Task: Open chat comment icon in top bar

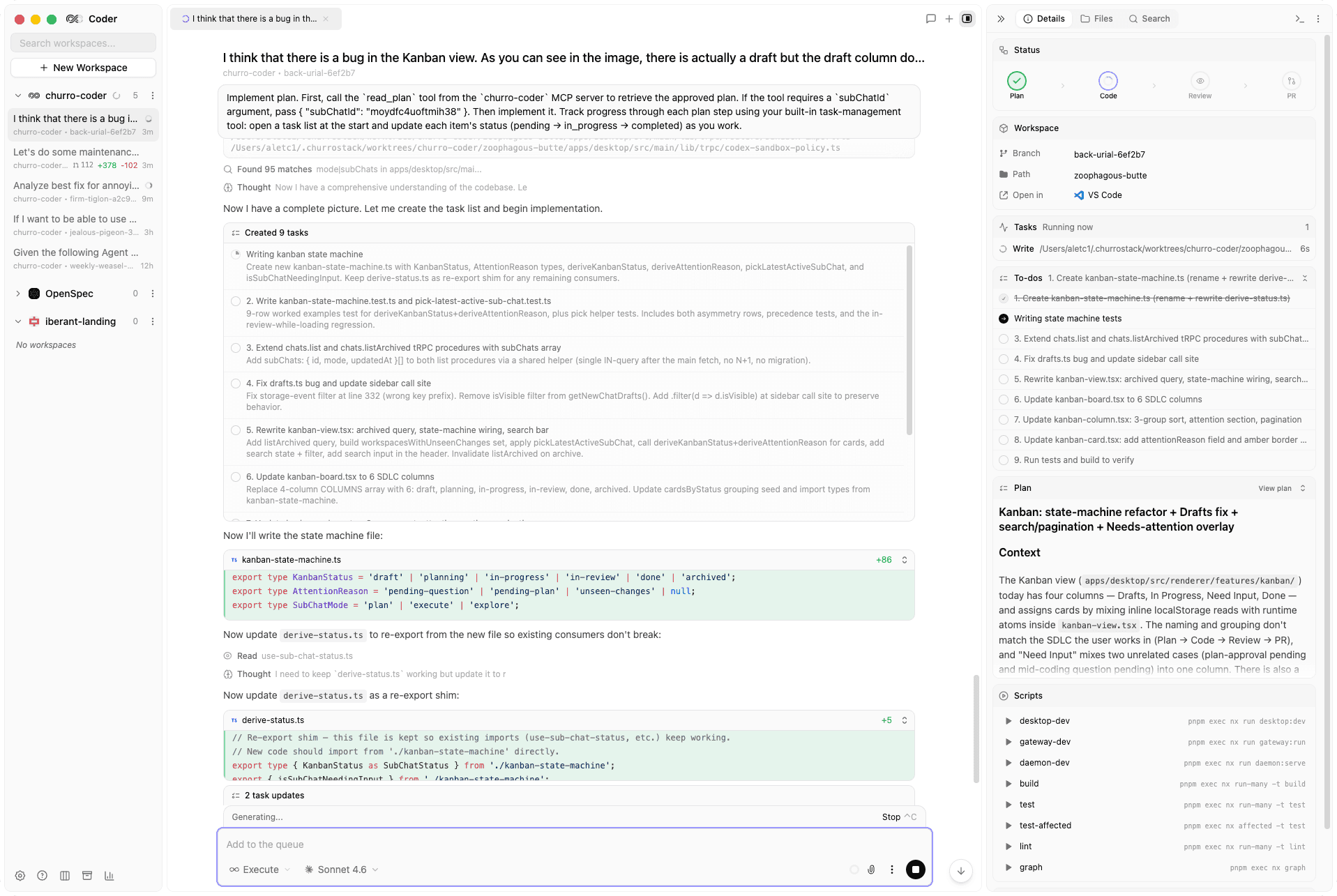Action: pos(930,19)
